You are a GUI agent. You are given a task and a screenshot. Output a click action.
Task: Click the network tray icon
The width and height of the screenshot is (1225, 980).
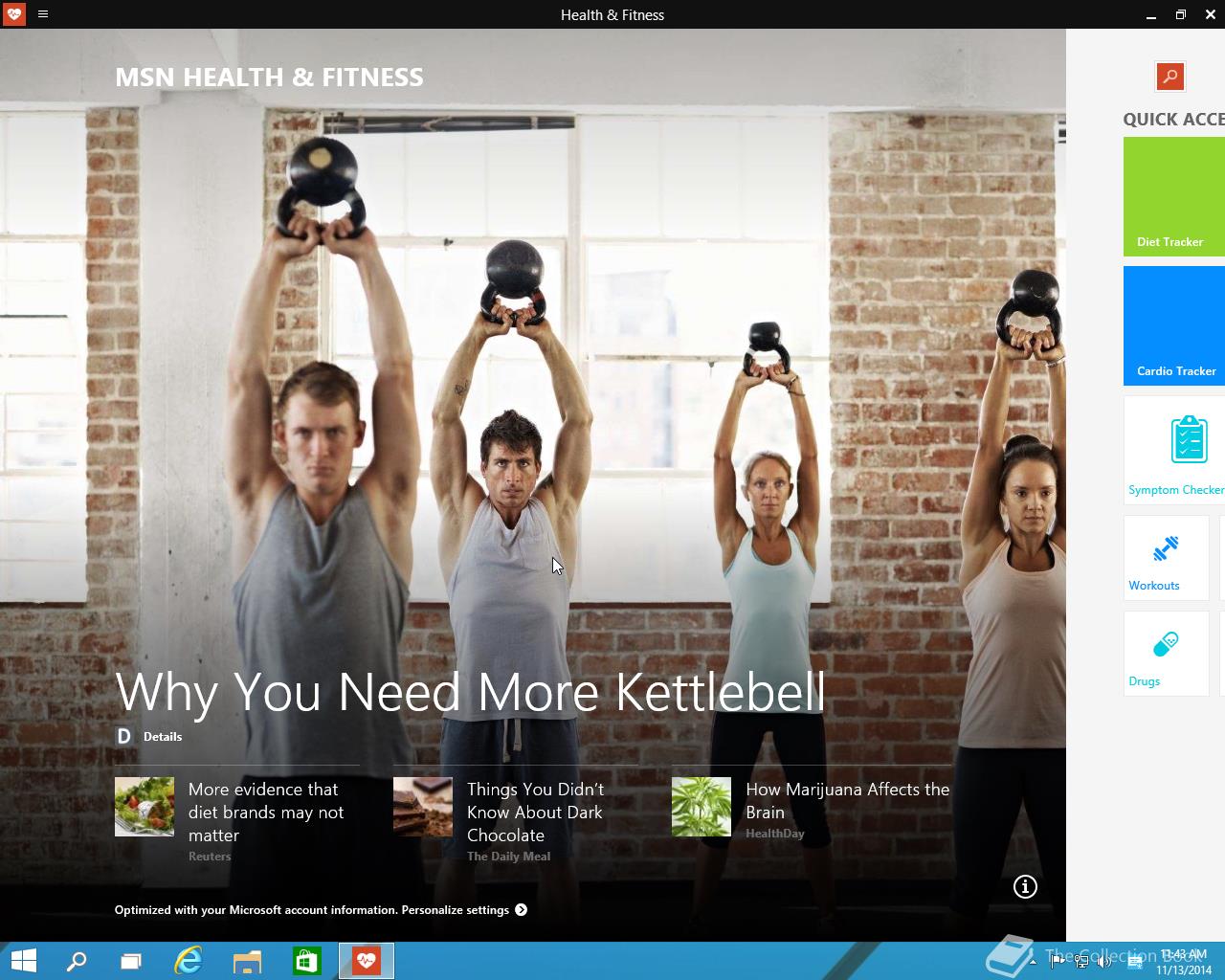[1081, 962]
